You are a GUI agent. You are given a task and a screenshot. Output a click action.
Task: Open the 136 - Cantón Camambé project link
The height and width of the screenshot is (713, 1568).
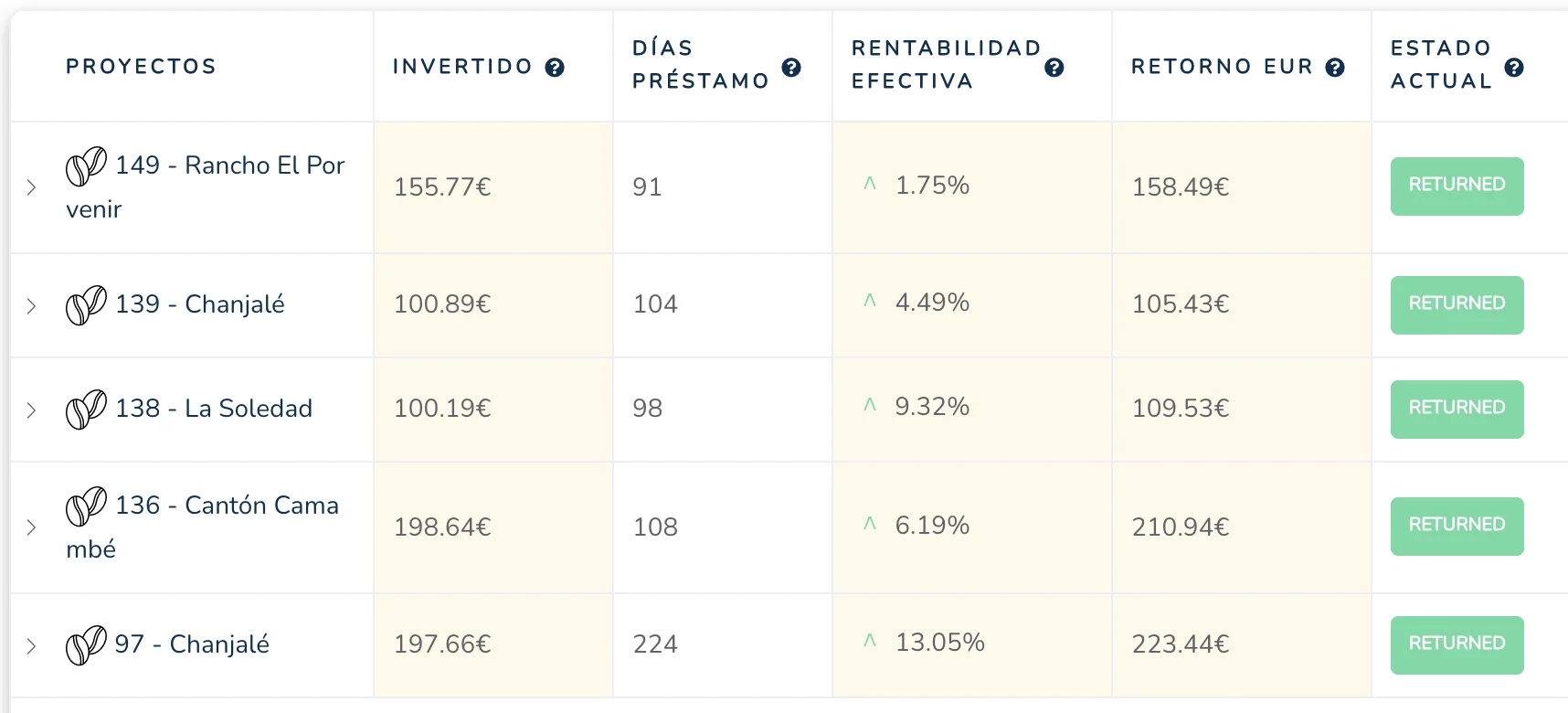(x=227, y=505)
